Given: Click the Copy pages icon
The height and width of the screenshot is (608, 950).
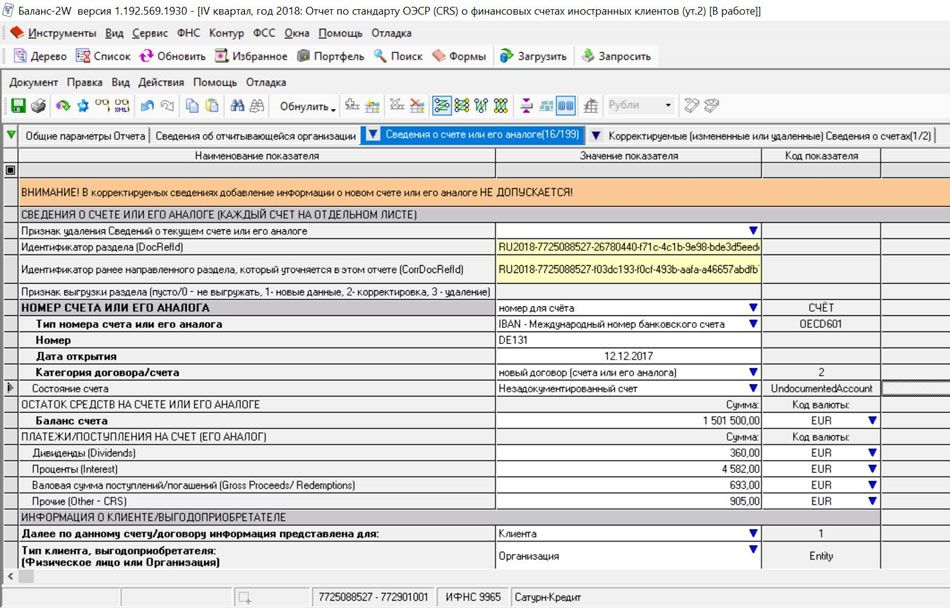Looking at the screenshot, I should tap(192, 106).
